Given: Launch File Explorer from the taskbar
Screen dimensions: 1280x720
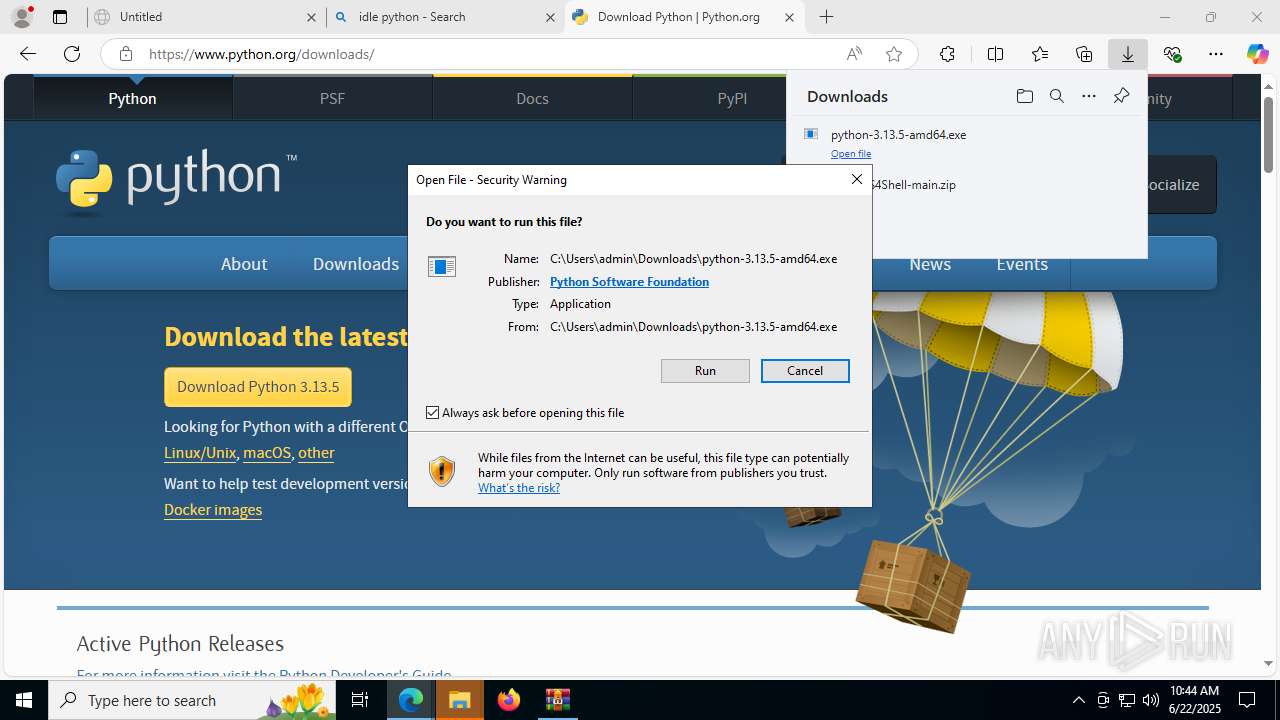Looking at the screenshot, I should (x=459, y=700).
